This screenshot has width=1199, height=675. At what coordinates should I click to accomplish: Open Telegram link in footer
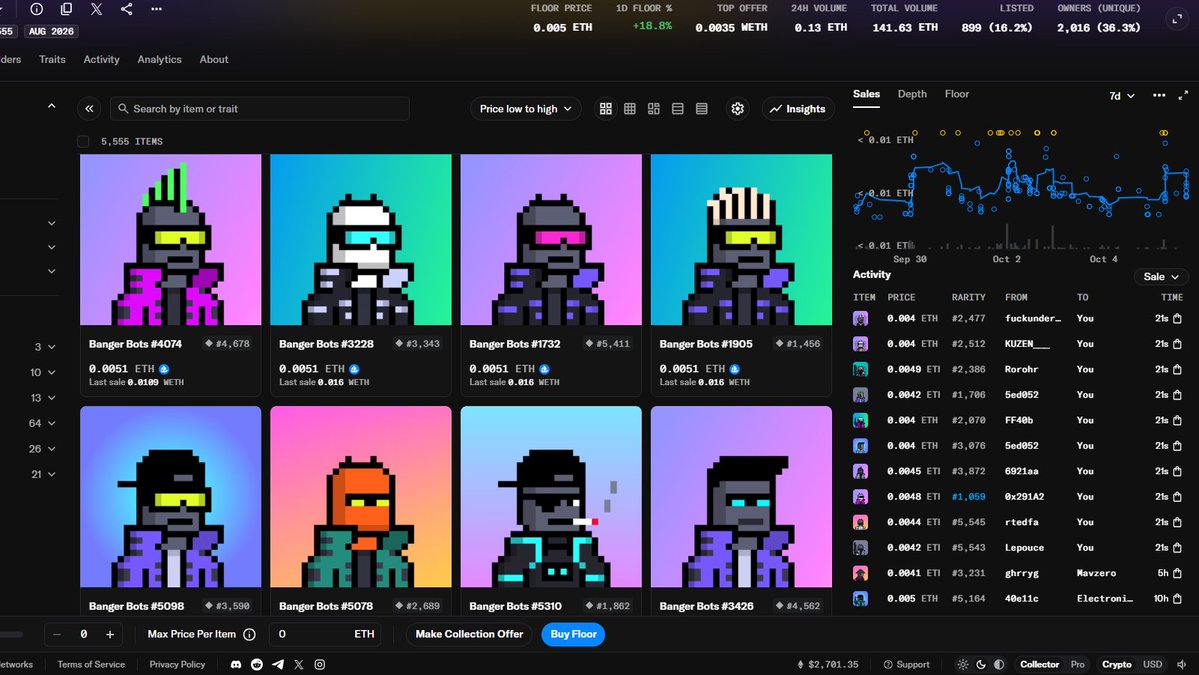click(278, 664)
